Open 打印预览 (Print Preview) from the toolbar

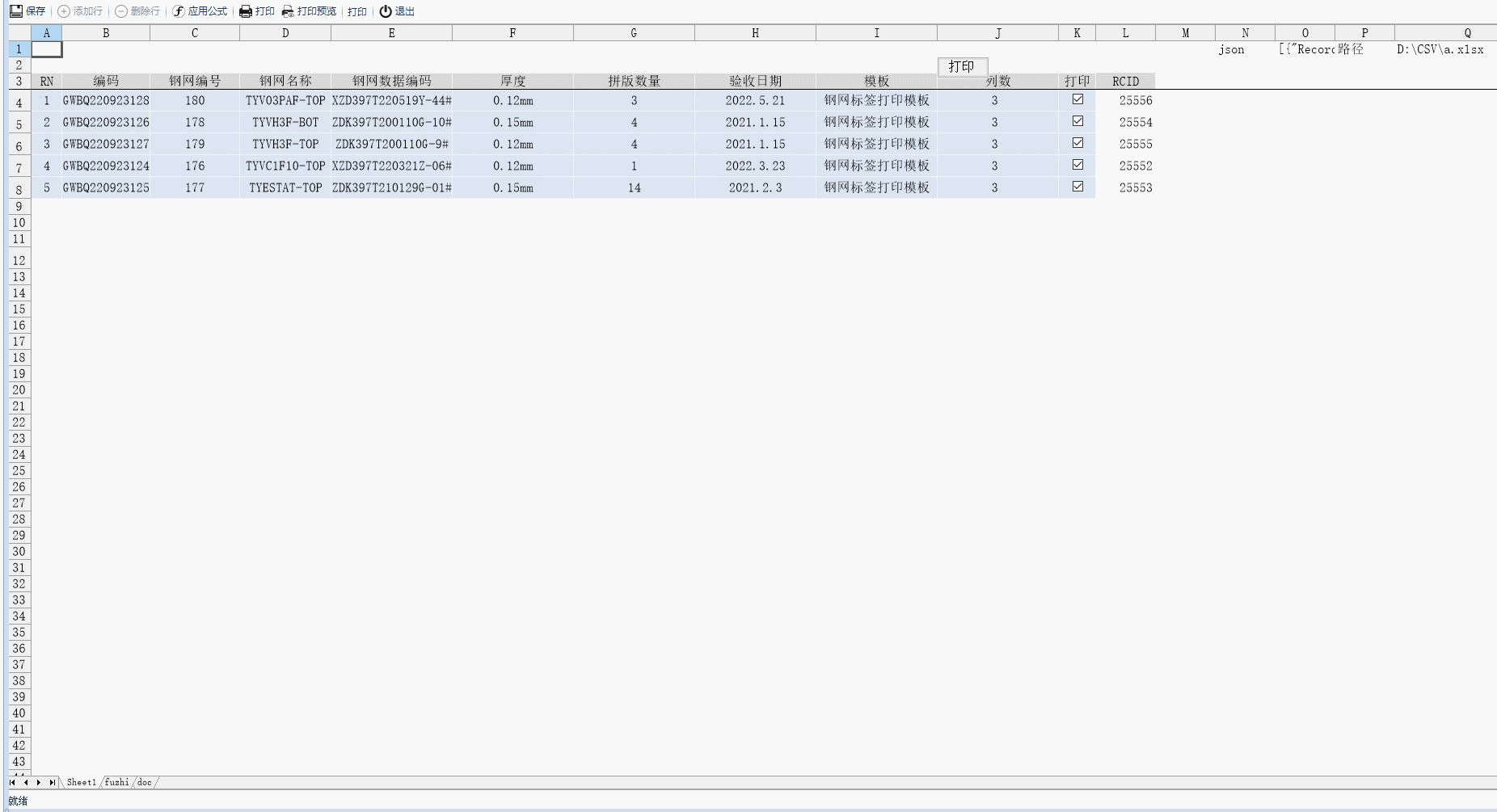[x=309, y=11]
